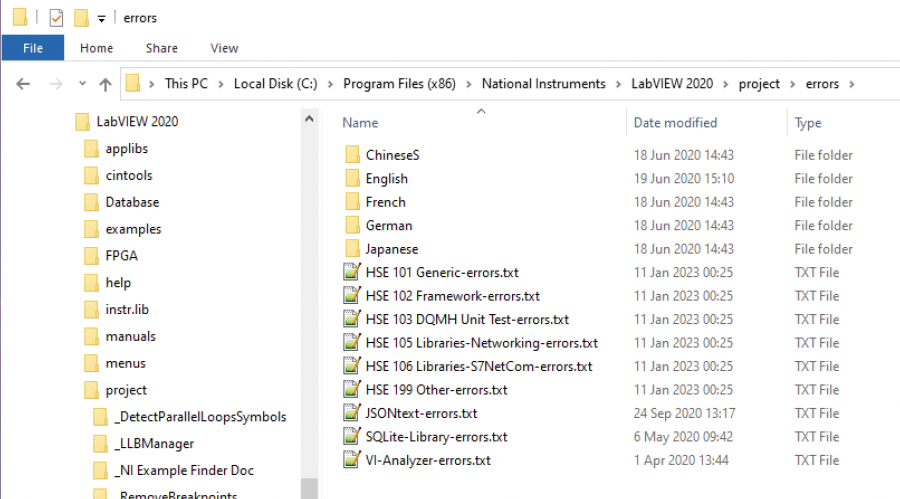Select menus folder in navigation tree
Screen dimensions: 900x499
click(x=125, y=363)
